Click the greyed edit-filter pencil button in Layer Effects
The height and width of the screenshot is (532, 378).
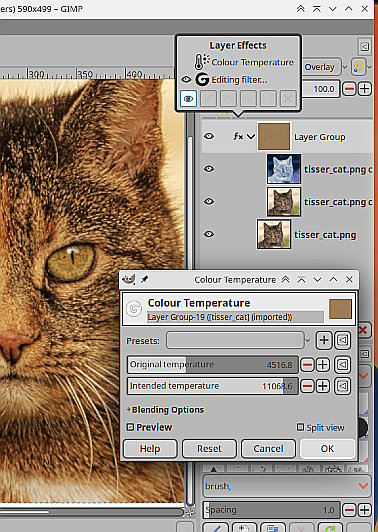(x=208, y=99)
